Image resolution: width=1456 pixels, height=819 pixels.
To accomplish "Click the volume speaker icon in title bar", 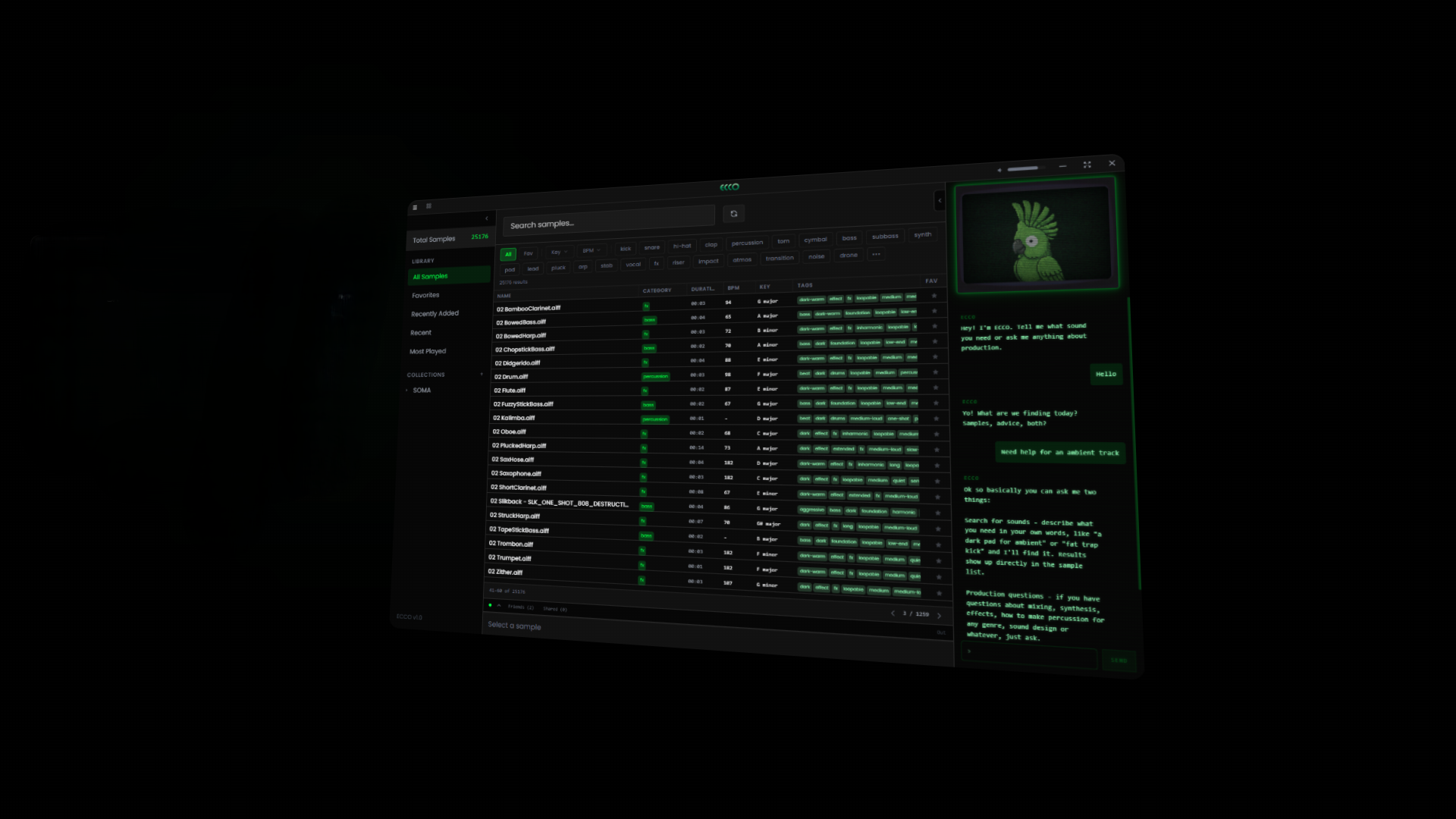I will click(x=999, y=170).
